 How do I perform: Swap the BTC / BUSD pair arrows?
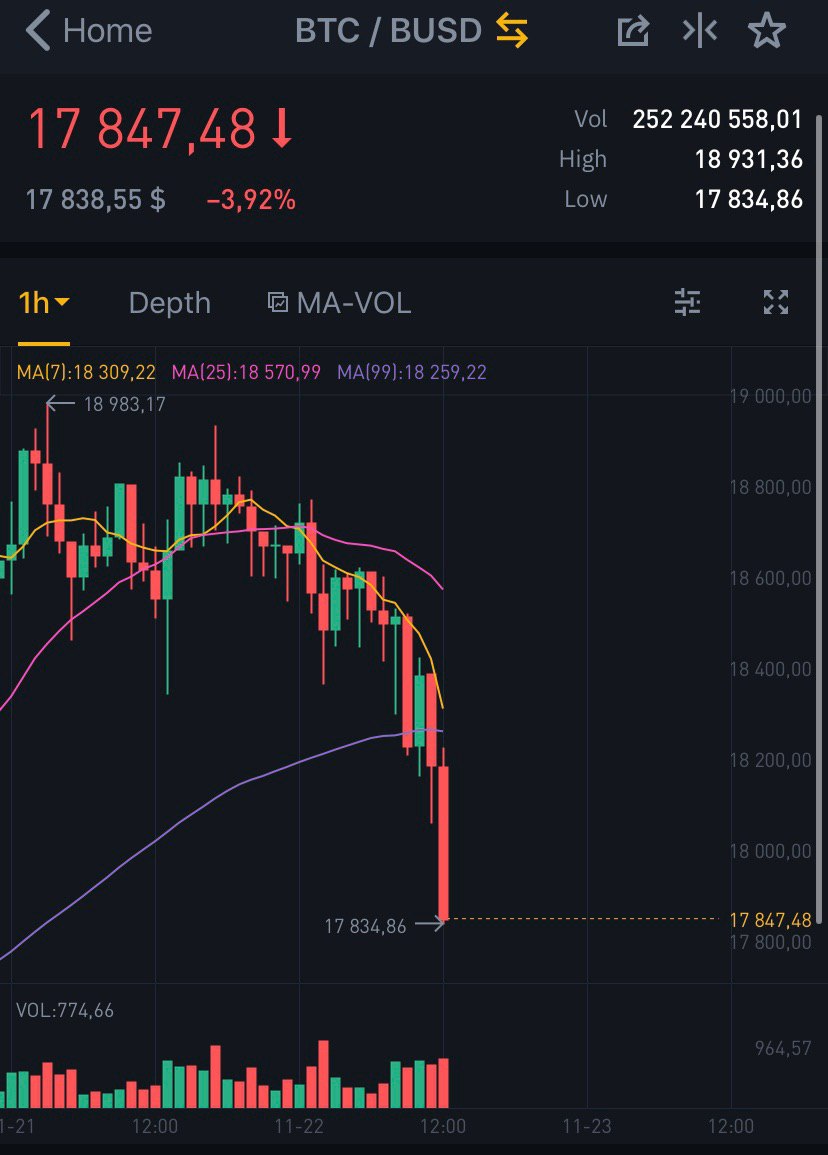pyautogui.click(x=511, y=31)
